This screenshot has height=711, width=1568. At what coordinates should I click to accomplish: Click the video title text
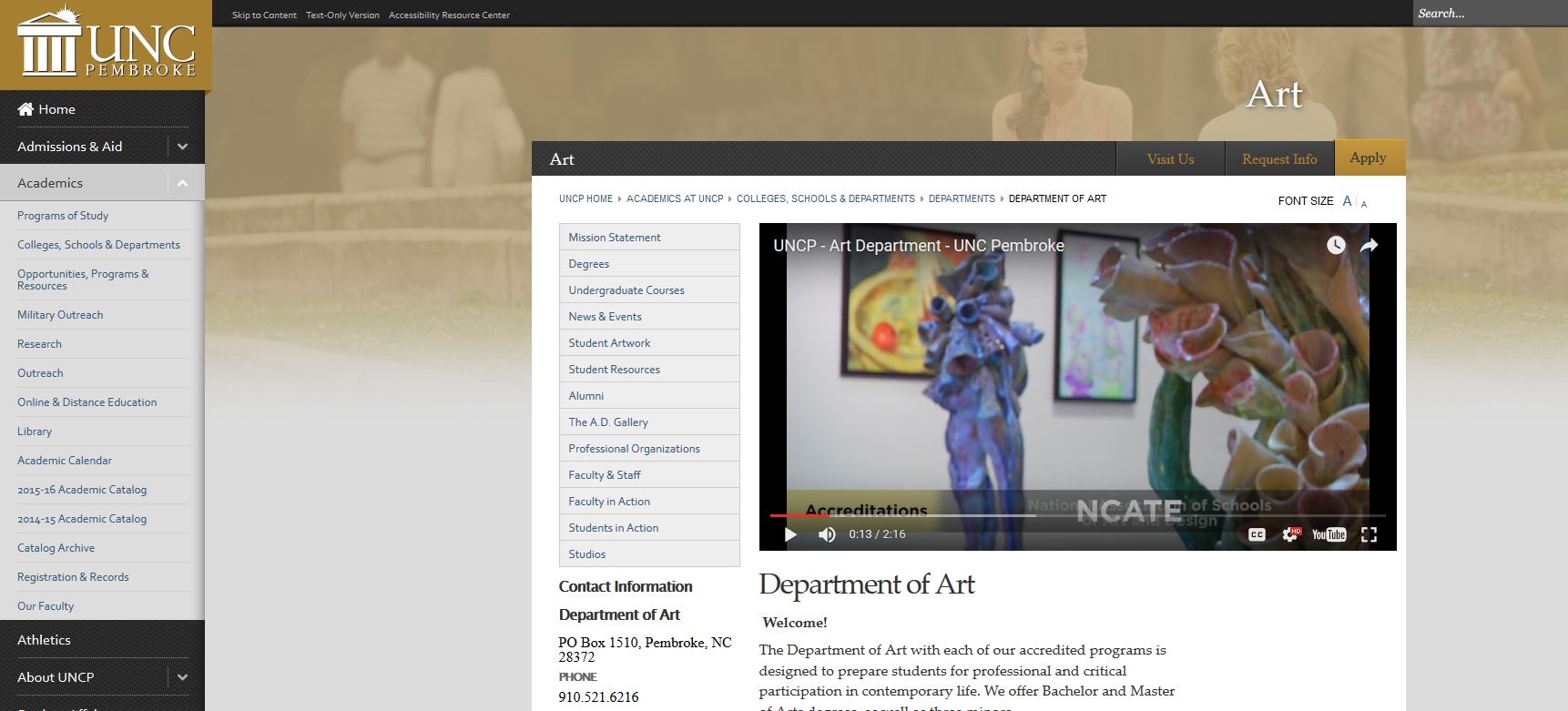click(919, 246)
